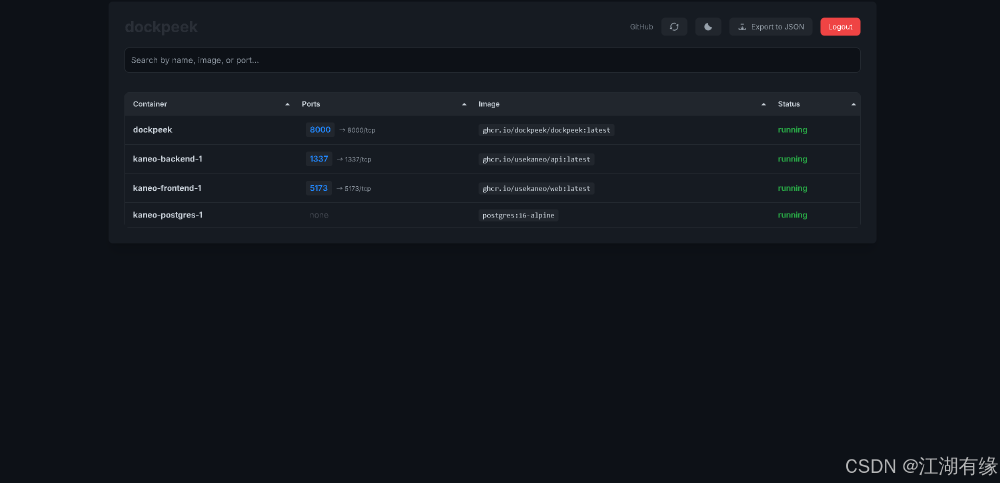Select the kaneo-postgres-1 container name

tap(168, 215)
